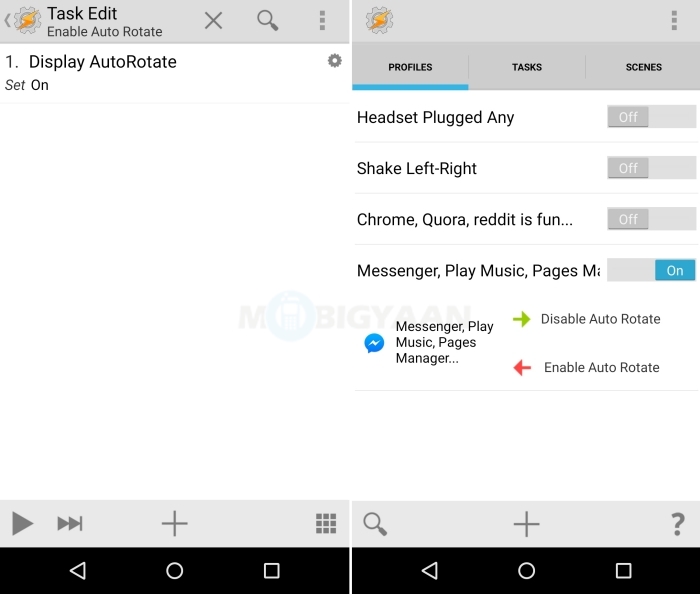Open Messenger, Play Music, Pages Manager context
700x594 pixels.
click(x=444, y=342)
